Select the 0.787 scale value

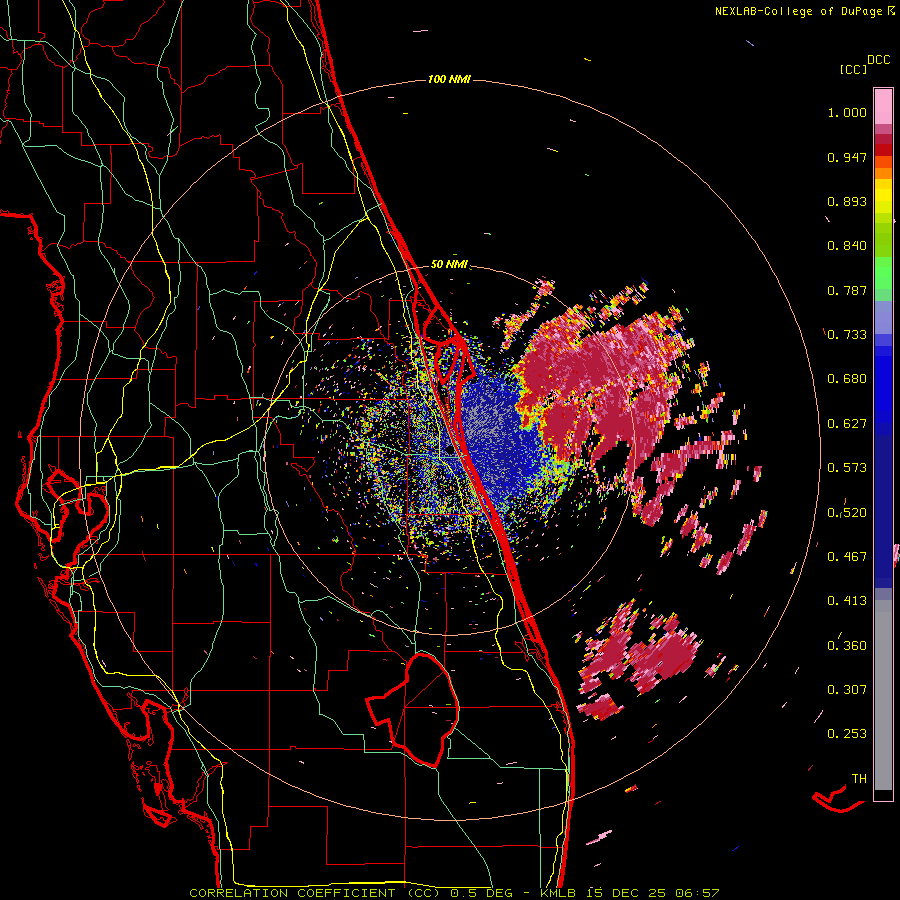point(847,290)
